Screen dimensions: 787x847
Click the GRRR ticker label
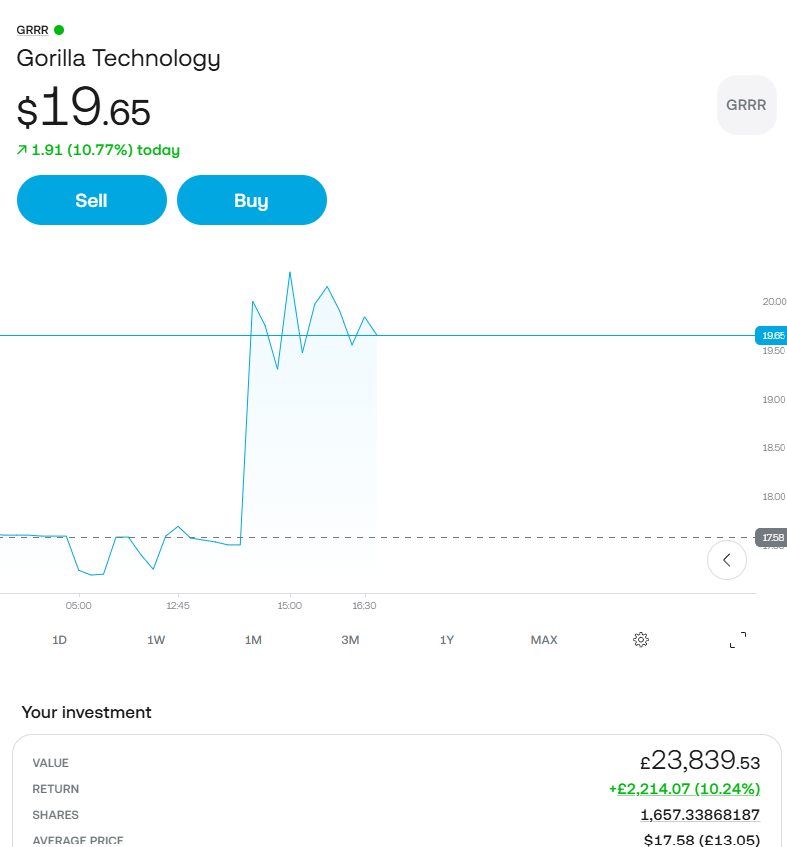point(32,30)
